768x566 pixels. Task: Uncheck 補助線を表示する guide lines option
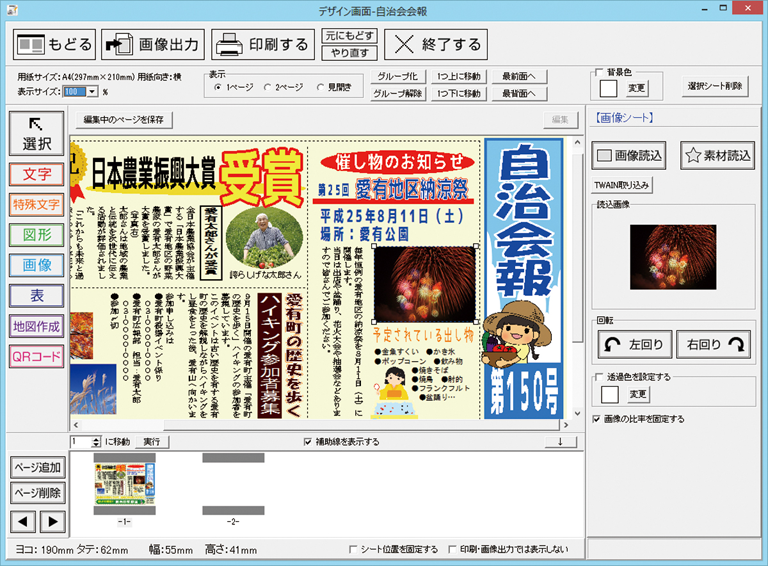(308, 441)
